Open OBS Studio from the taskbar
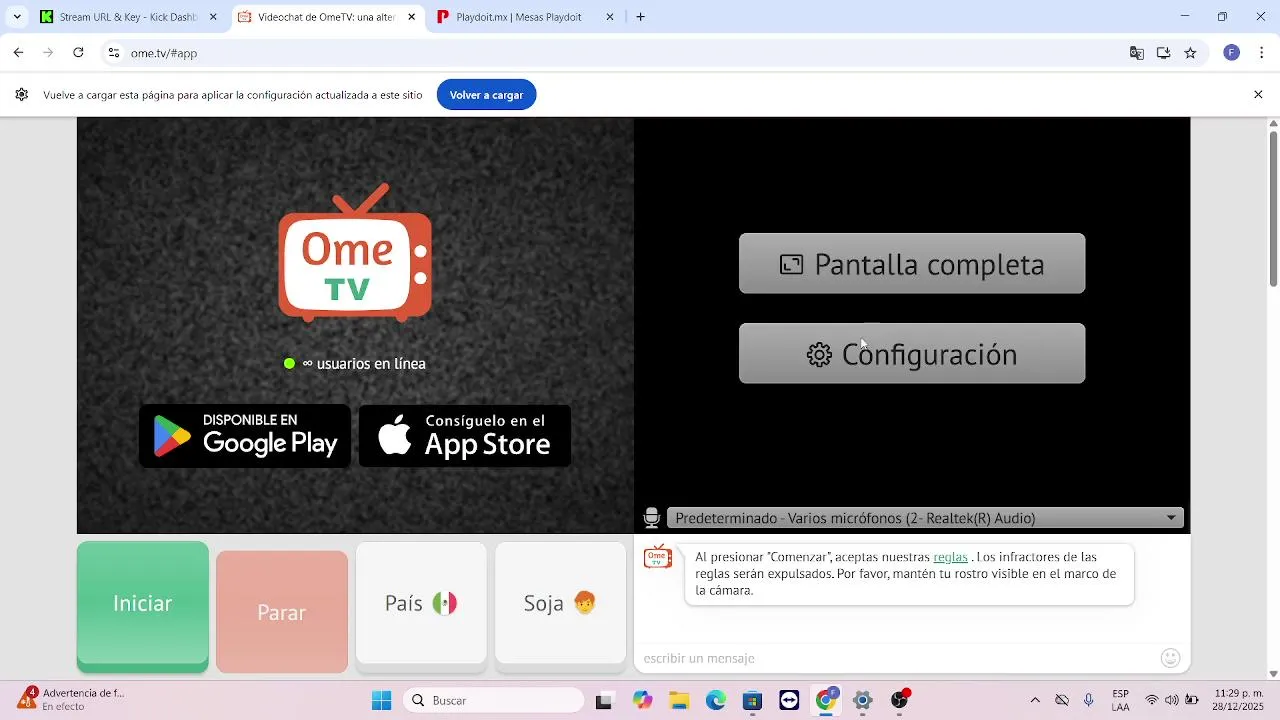 click(900, 701)
